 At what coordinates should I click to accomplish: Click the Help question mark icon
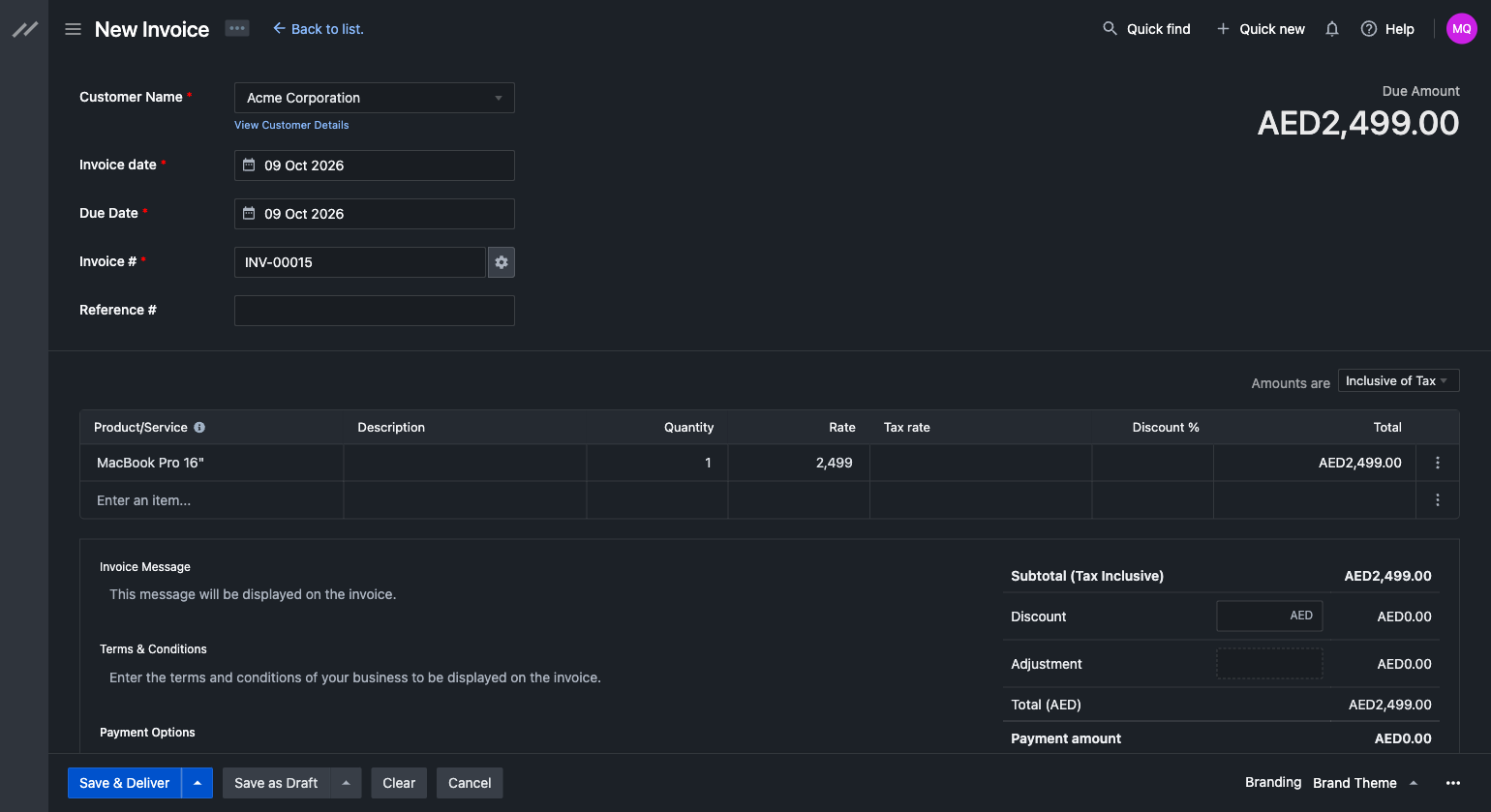(1369, 29)
